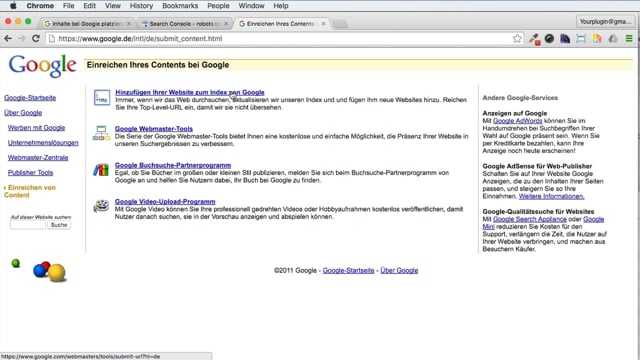Click the Google AdSense für Web-Publisher heading
The image size is (640, 360).
coord(537,166)
